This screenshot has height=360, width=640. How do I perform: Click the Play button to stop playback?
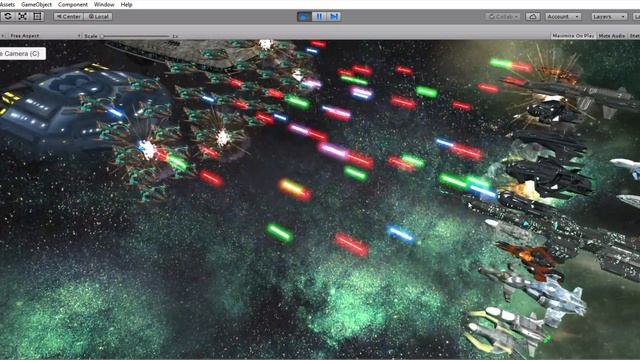click(x=304, y=17)
